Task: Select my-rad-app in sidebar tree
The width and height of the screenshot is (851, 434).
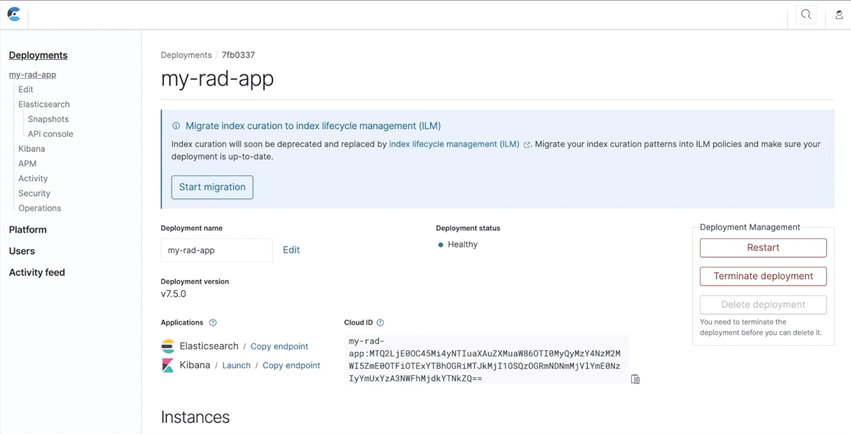Action: point(33,75)
